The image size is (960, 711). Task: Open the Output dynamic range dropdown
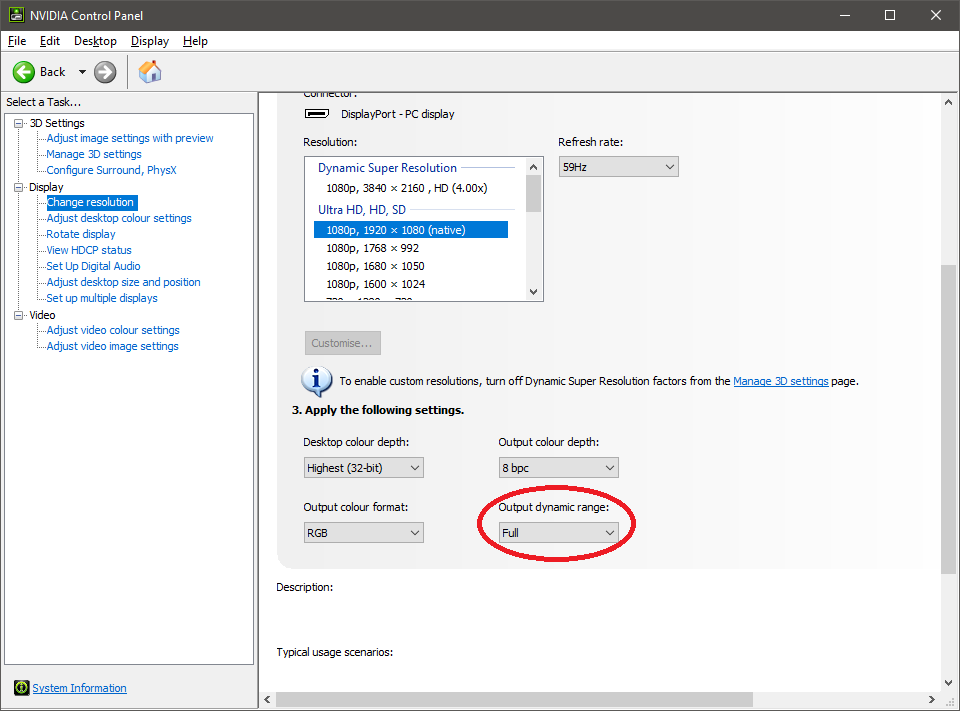558,533
